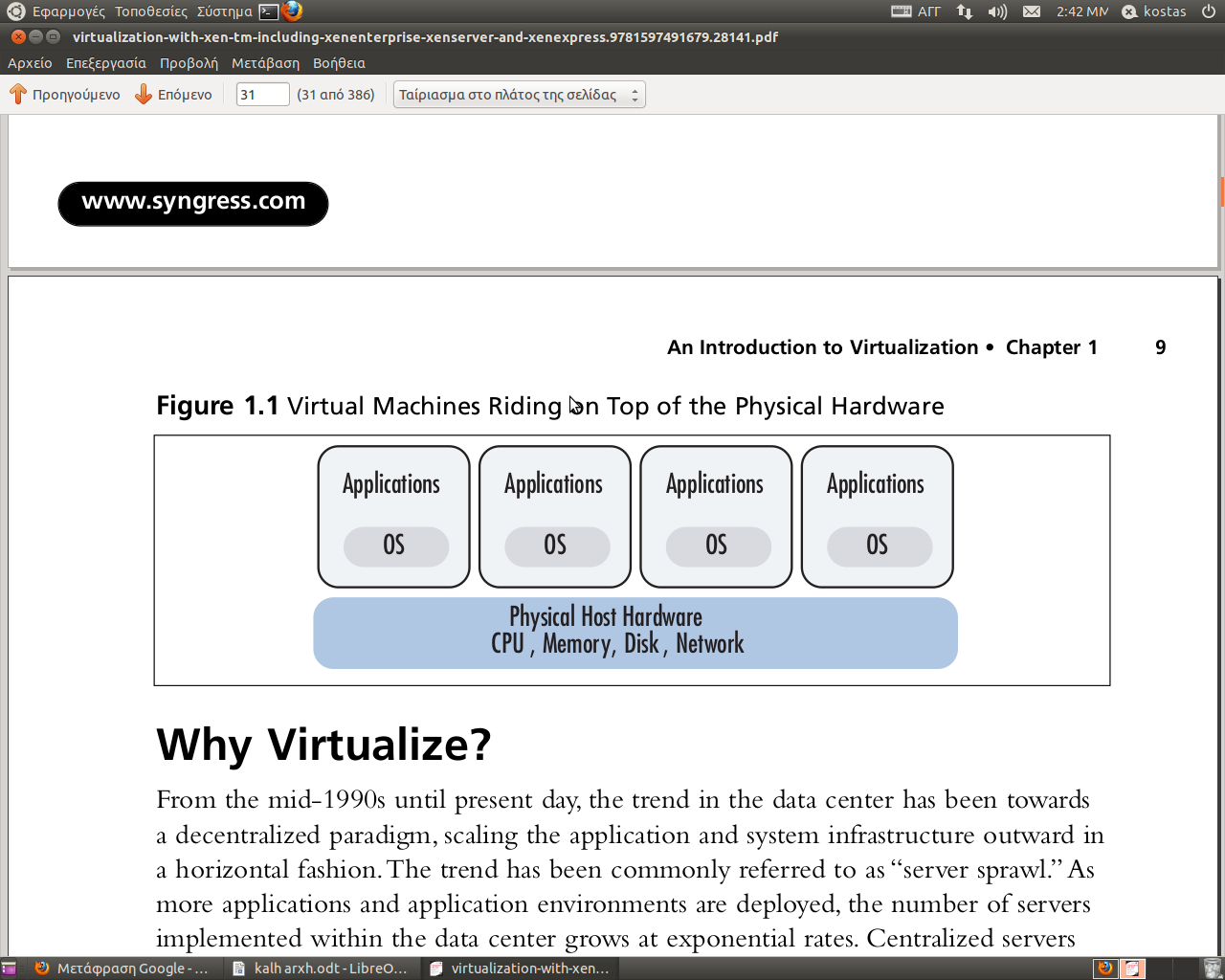Minimize the PDF viewer window
This screenshot has height=980, width=1225.
35,36
